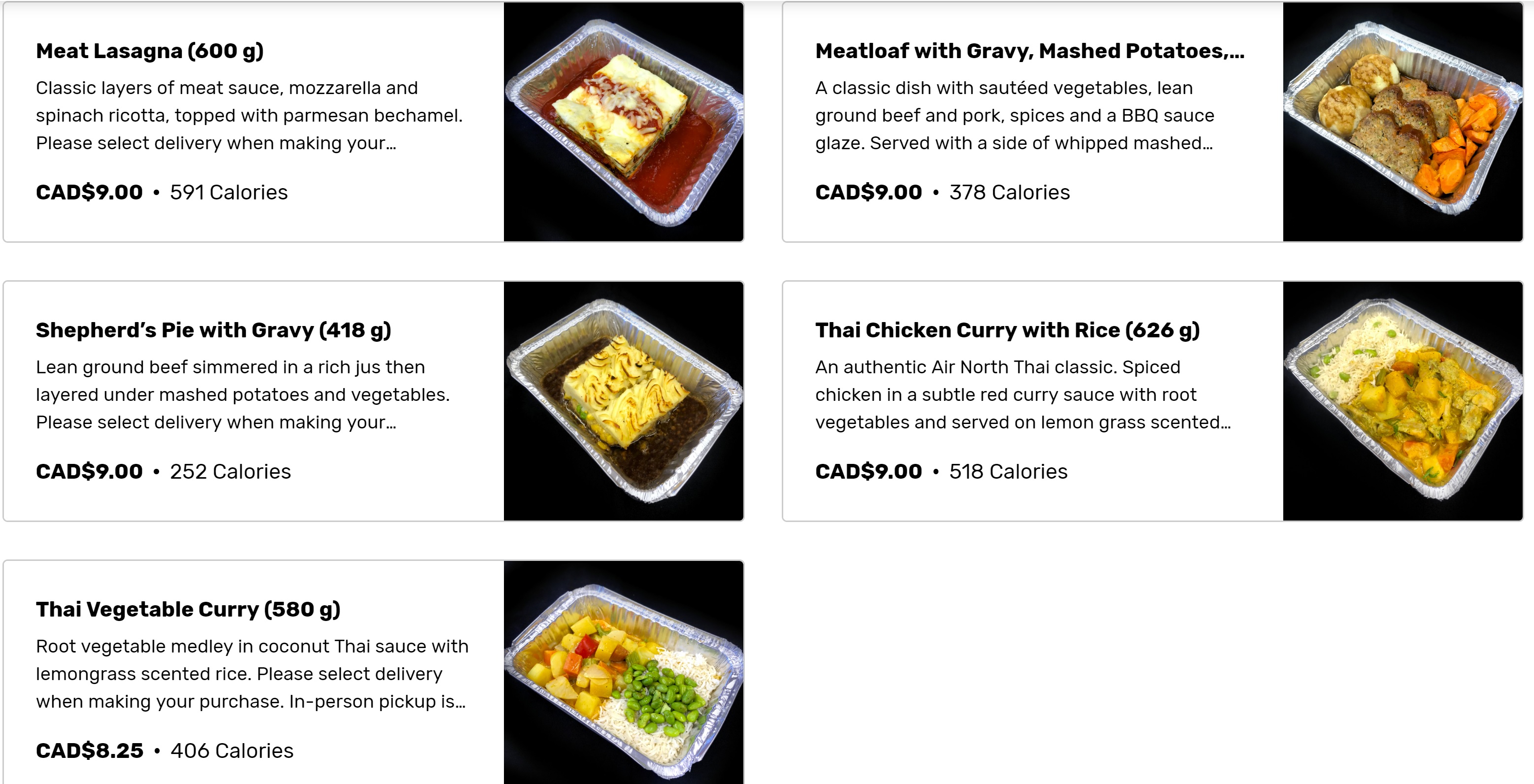Image resolution: width=1534 pixels, height=784 pixels.
Task: Click the 591 Calories label
Action: coord(229,192)
